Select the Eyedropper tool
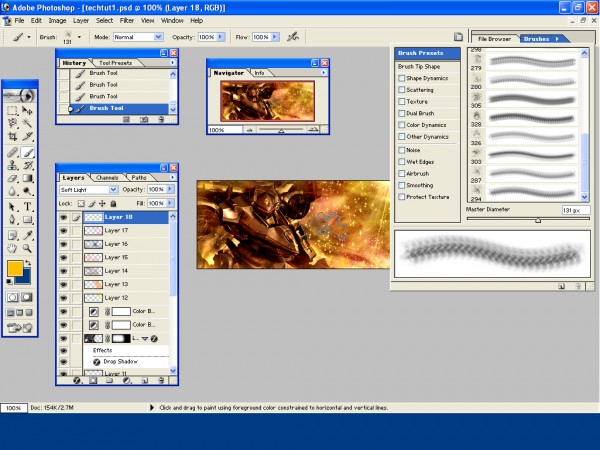Image resolution: width=600 pixels, height=450 pixels. pyautogui.click(x=27, y=235)
